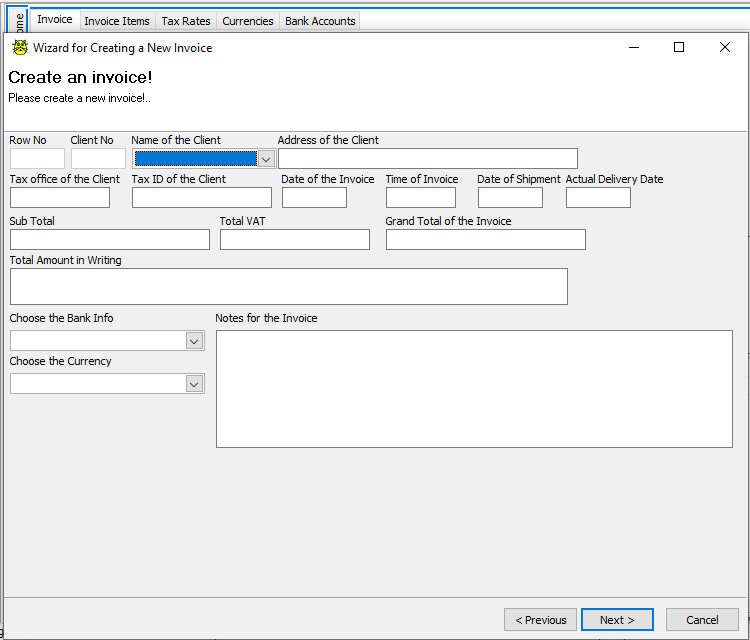Click the 'Choose the Bank Info' label
The image size is (750, 640).
[x=61, y=318]
